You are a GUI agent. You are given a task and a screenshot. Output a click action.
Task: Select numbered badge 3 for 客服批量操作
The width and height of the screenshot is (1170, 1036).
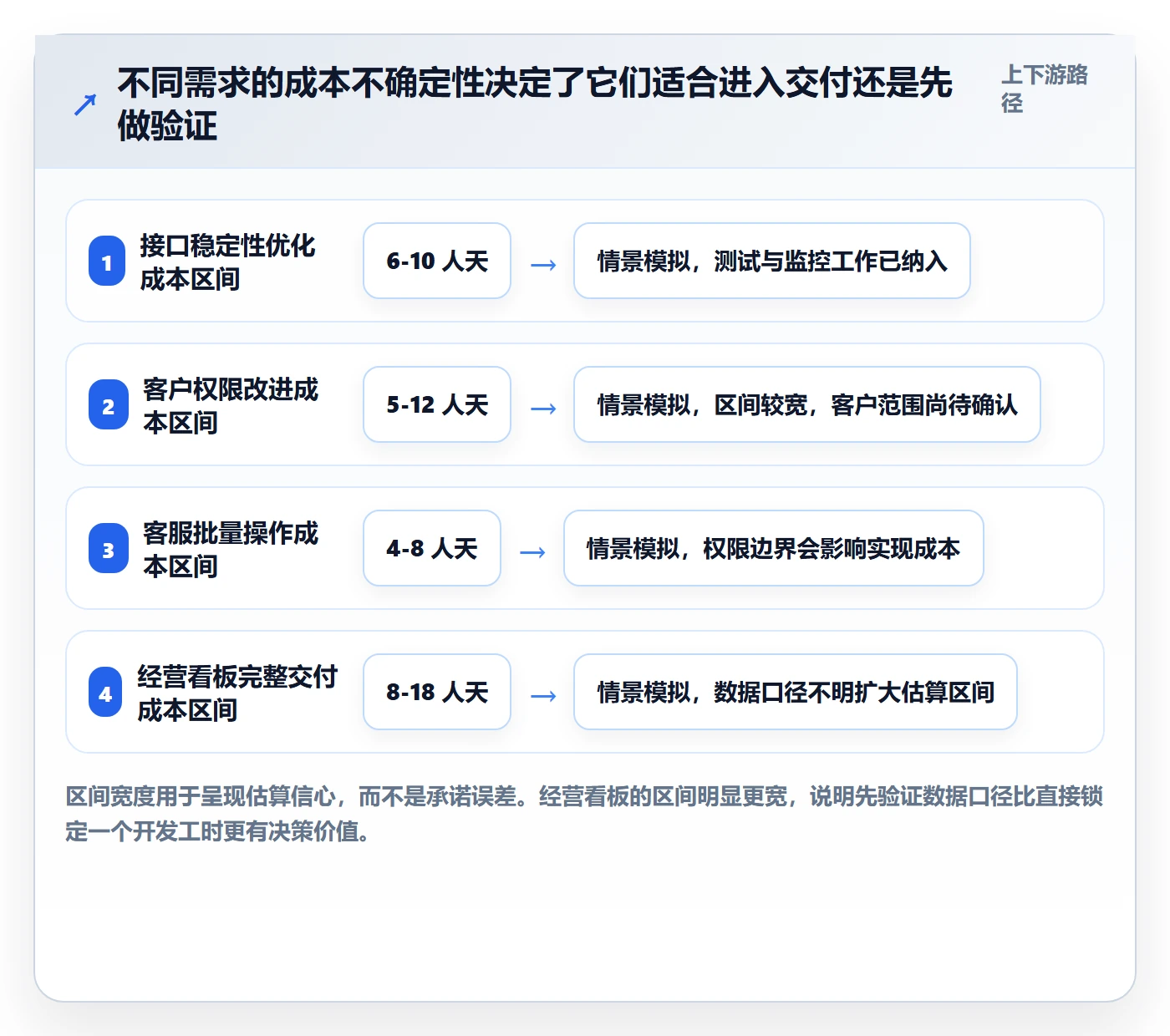tap(109, 549)
